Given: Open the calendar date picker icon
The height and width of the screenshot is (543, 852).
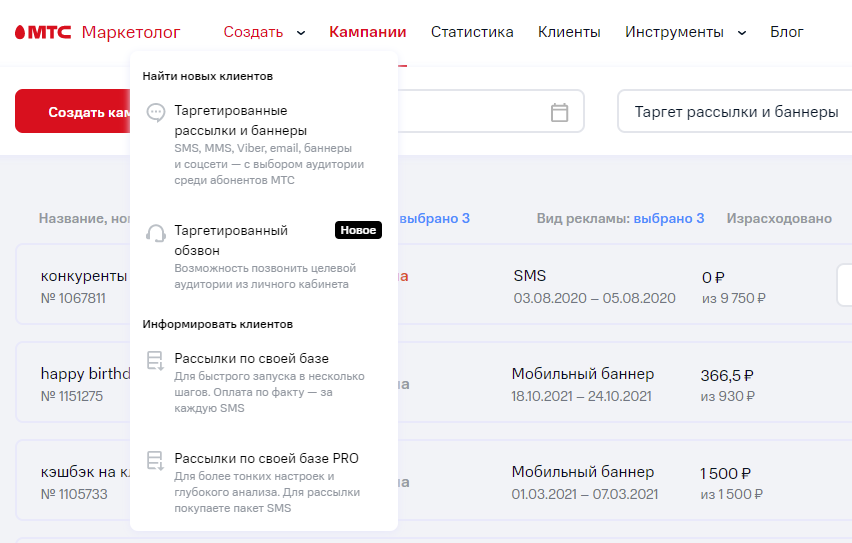Looking at the screenshot, I should [560, 112].
